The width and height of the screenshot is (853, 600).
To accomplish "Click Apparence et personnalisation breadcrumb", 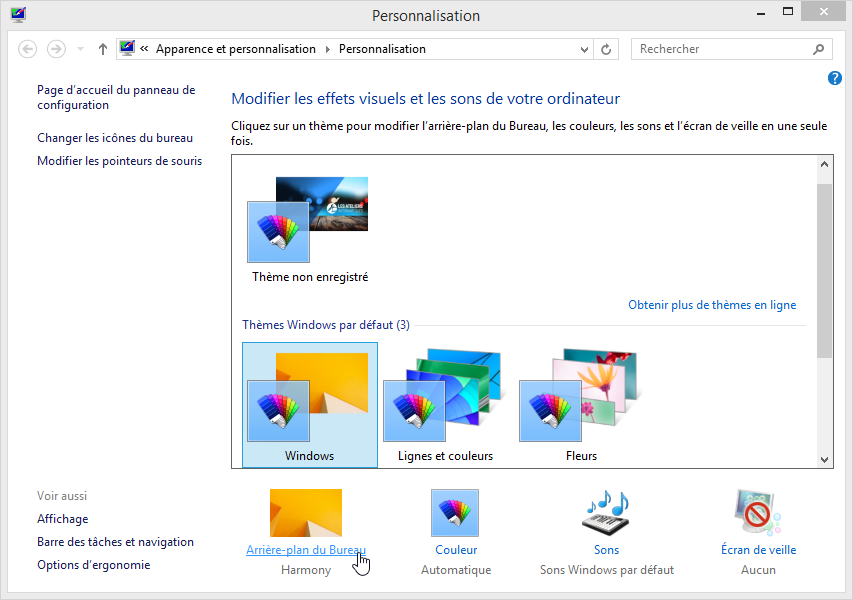I will pos(236,49).
